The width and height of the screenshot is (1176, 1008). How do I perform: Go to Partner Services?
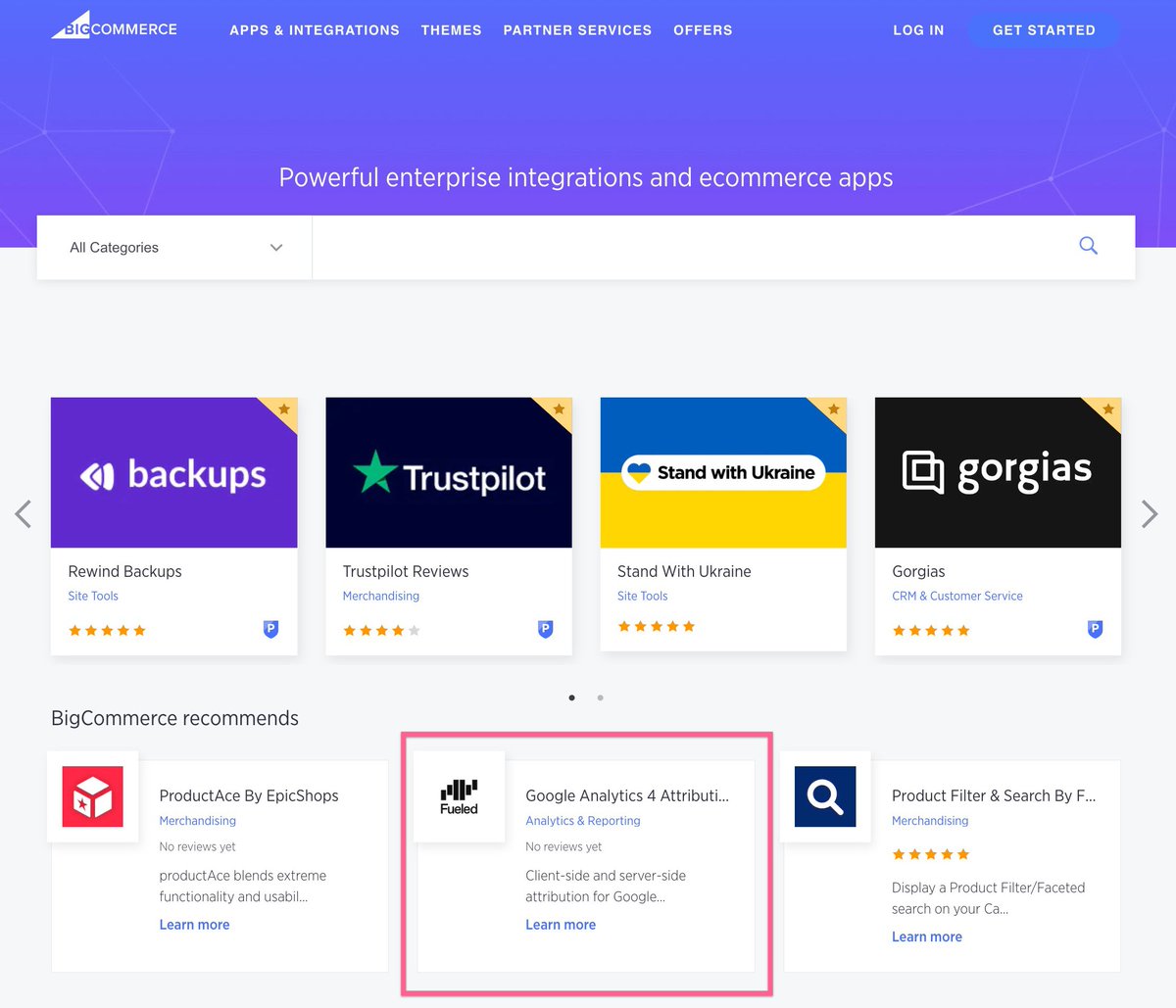point(577,30)
